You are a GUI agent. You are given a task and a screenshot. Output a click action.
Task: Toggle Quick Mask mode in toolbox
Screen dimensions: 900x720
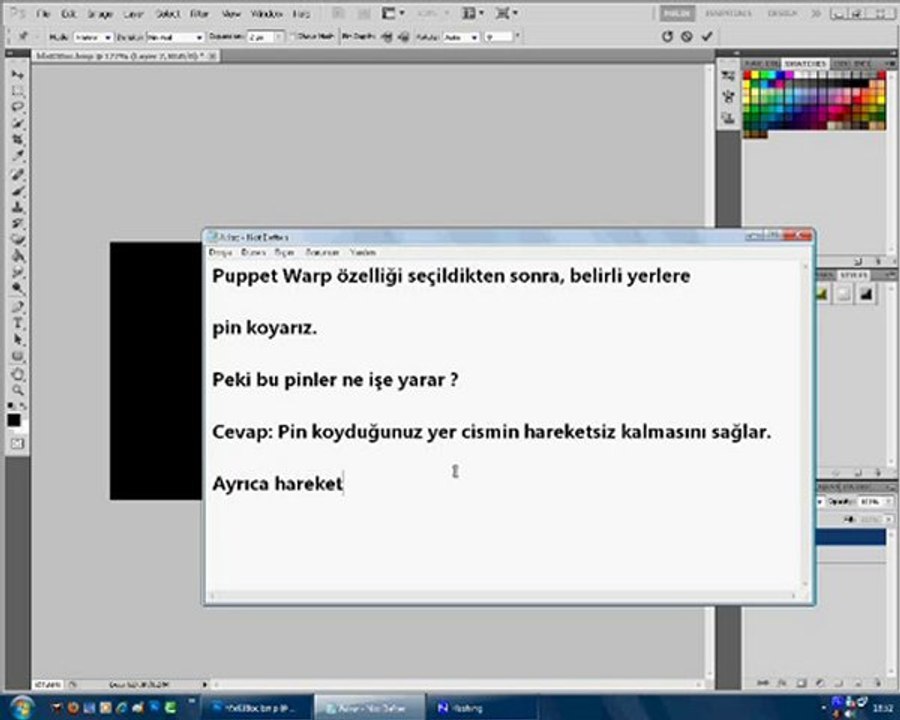[x=17, y=443]
